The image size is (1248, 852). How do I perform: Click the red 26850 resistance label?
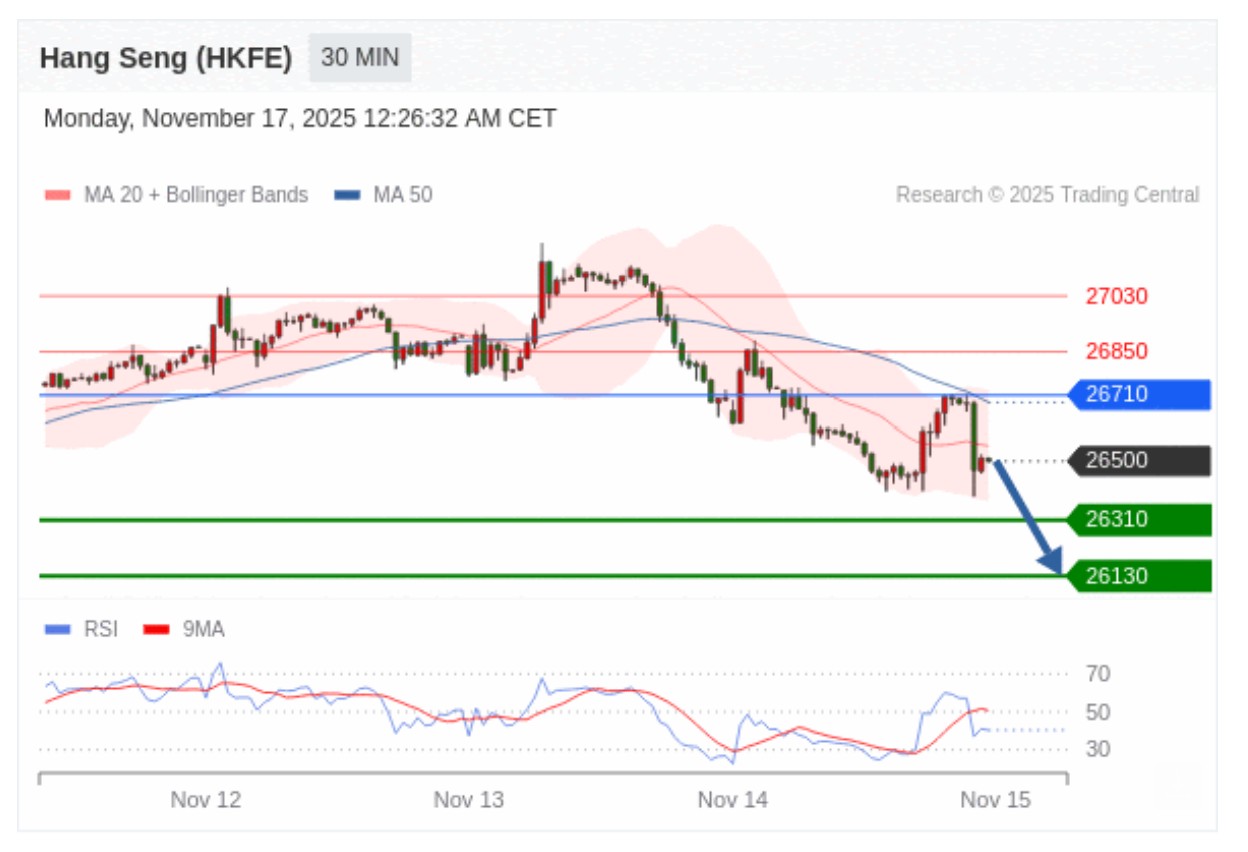point(1116,351)
